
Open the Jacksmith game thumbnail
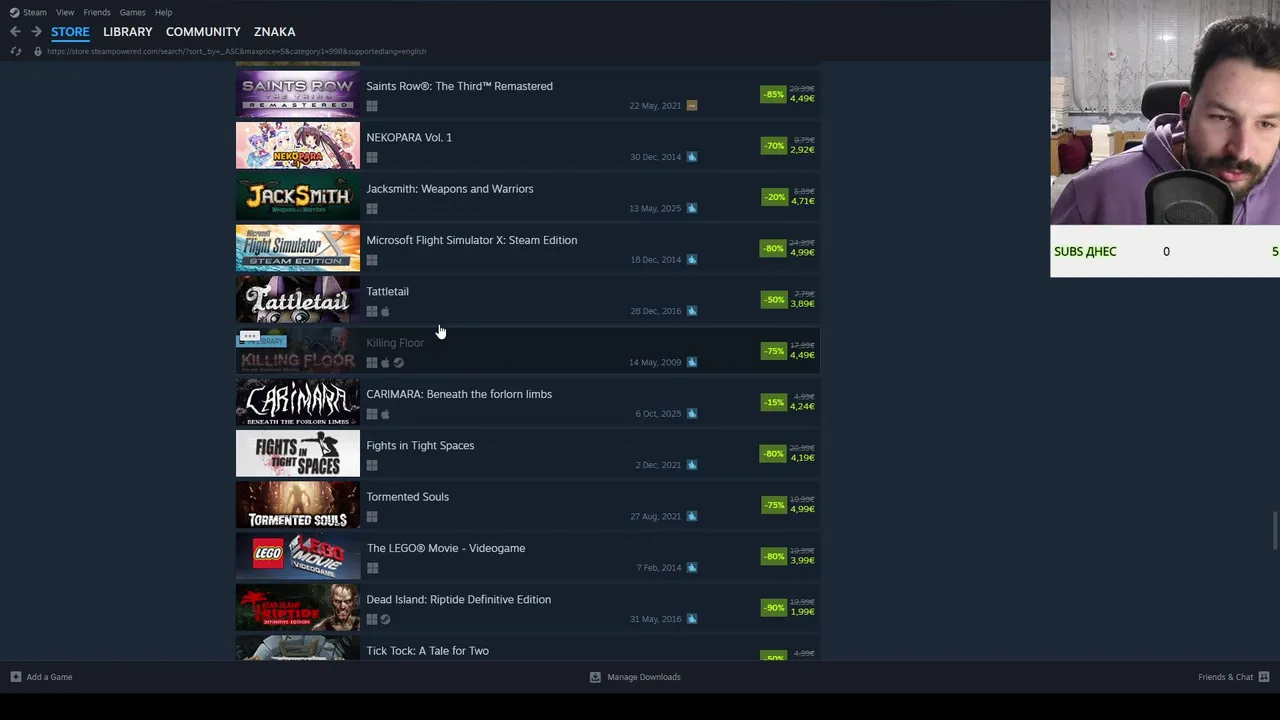coord(298,197)
